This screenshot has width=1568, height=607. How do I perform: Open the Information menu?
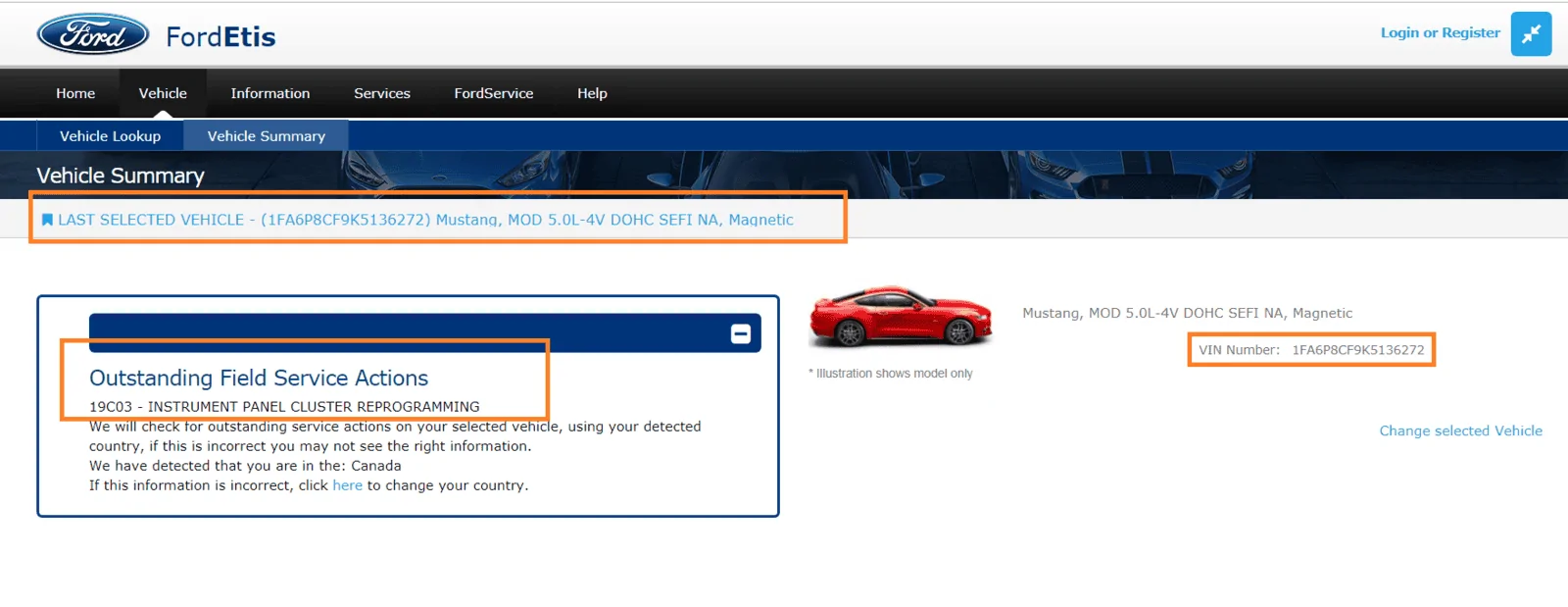[270, 93]
